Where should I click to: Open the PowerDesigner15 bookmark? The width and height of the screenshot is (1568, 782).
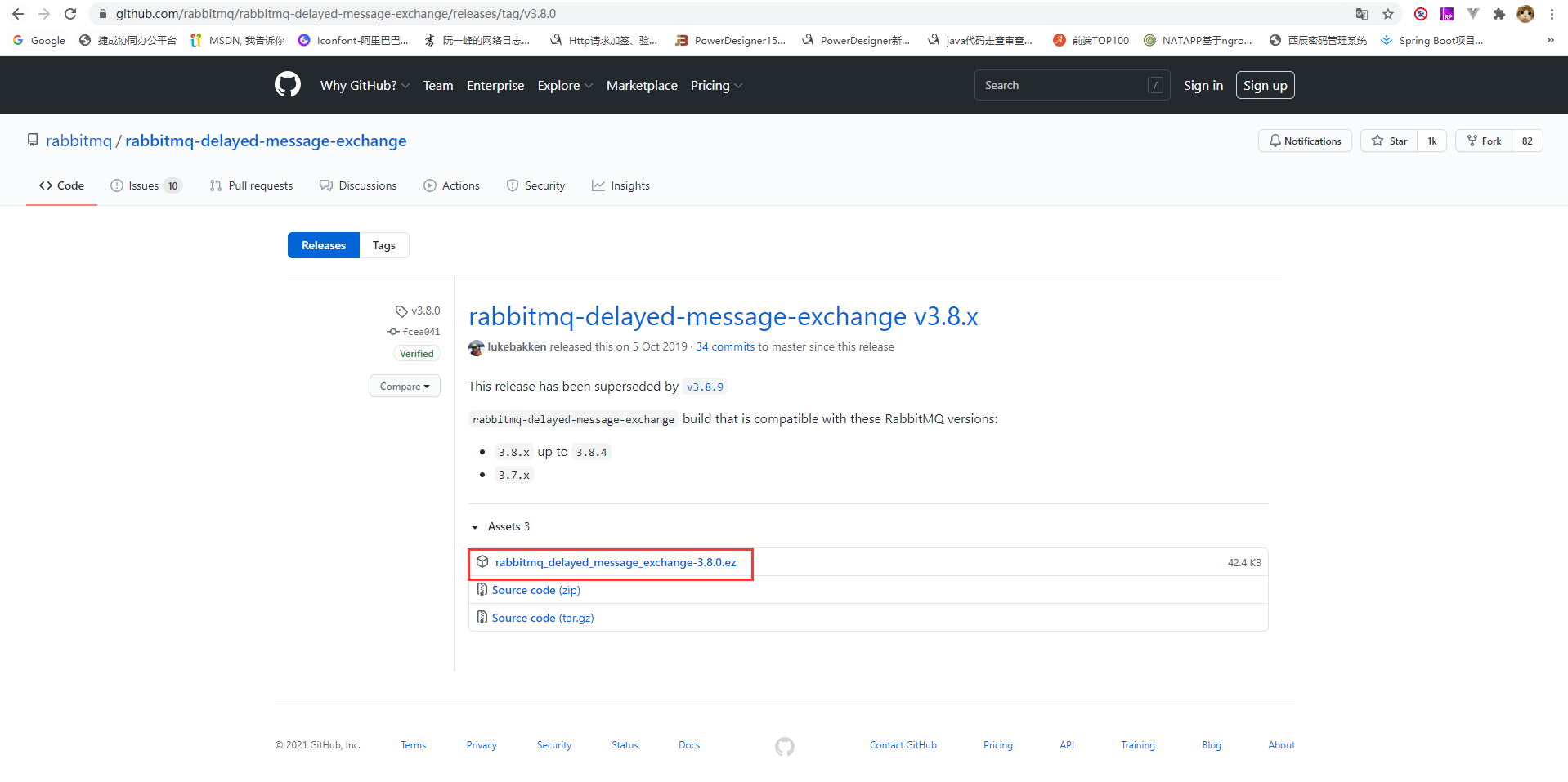(x=731, y=40)
